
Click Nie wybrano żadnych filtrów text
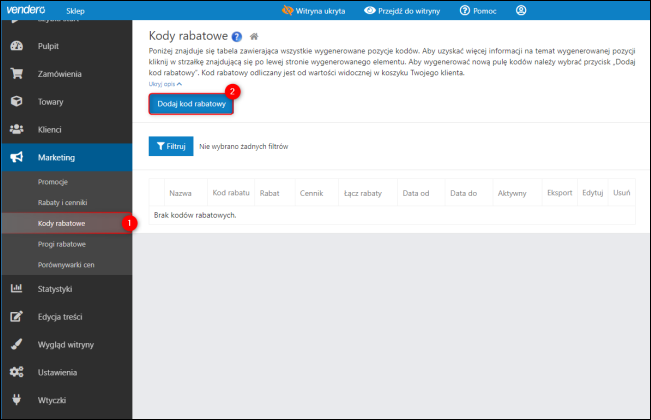click(244, 146)
